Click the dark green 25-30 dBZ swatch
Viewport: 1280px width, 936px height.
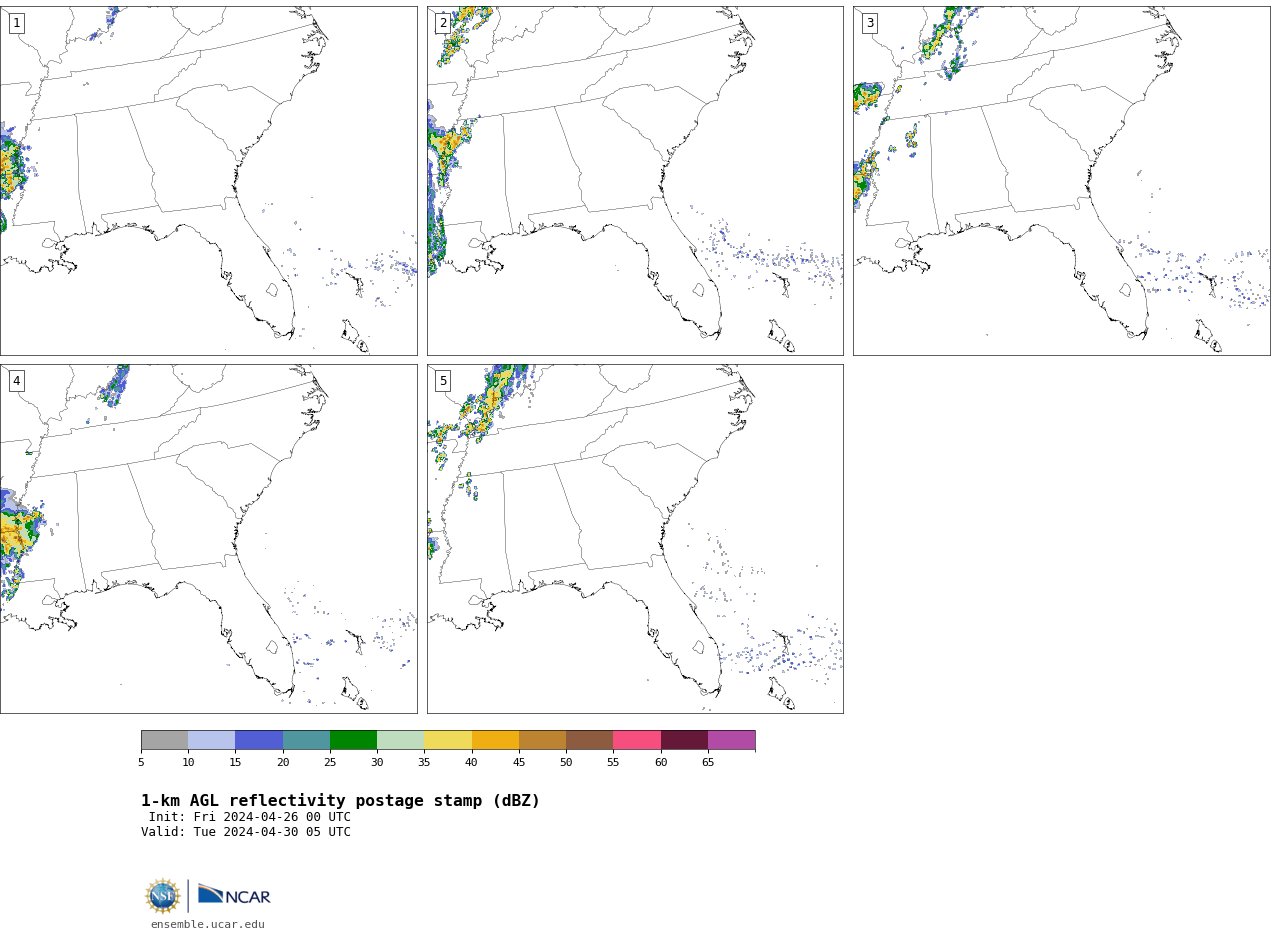[353, 740]
